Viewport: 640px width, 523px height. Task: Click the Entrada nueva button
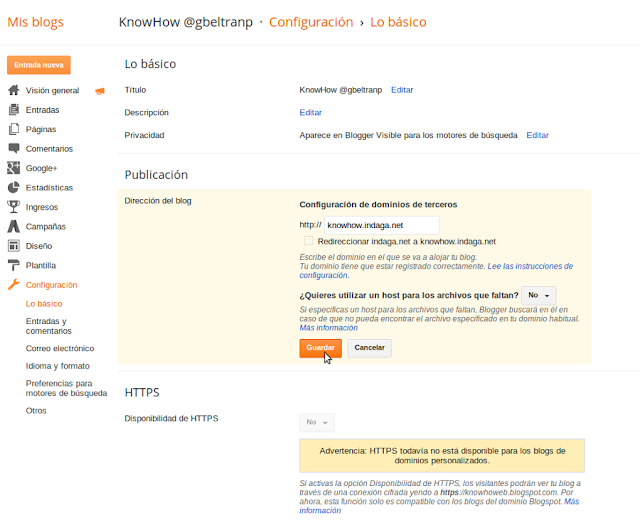39,65
